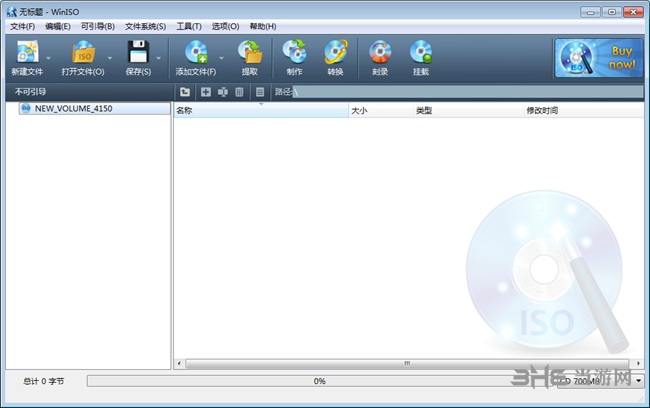Click the list view icon

pos(260,92)
